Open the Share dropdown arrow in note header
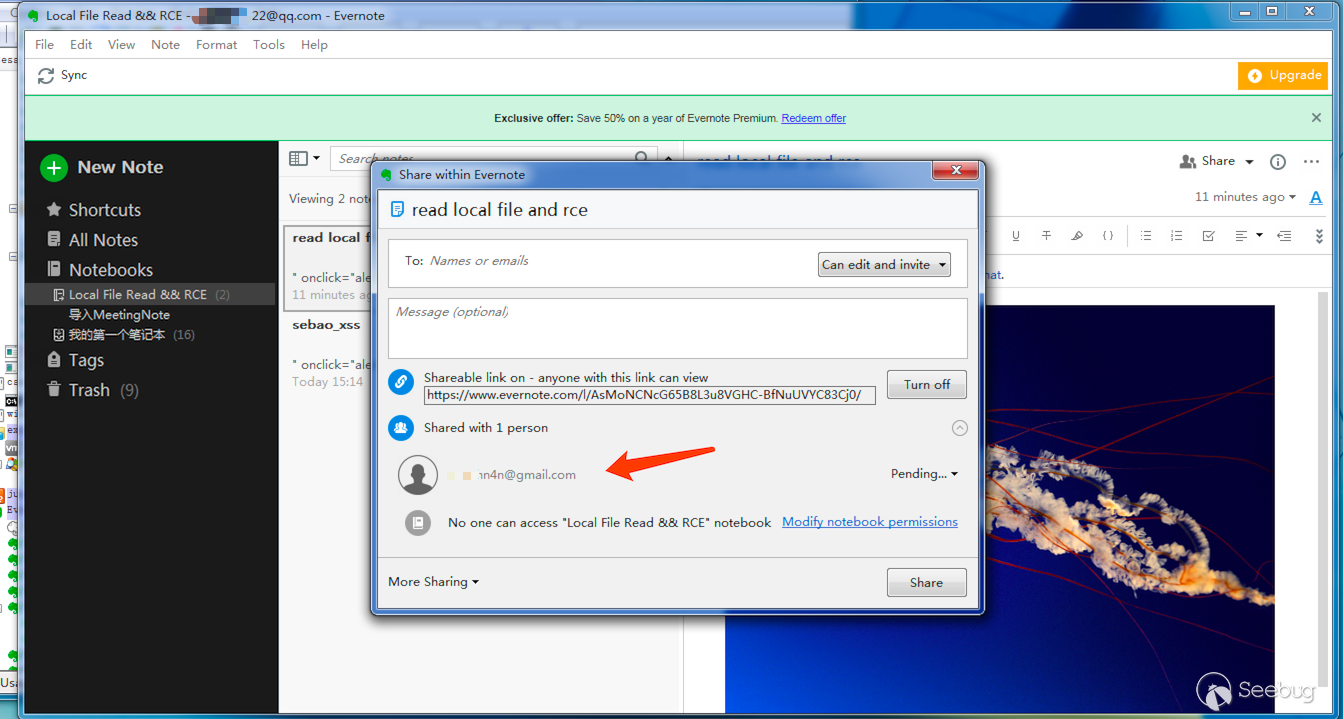This screenshot has width=1343, height=719. point(1249,162)
